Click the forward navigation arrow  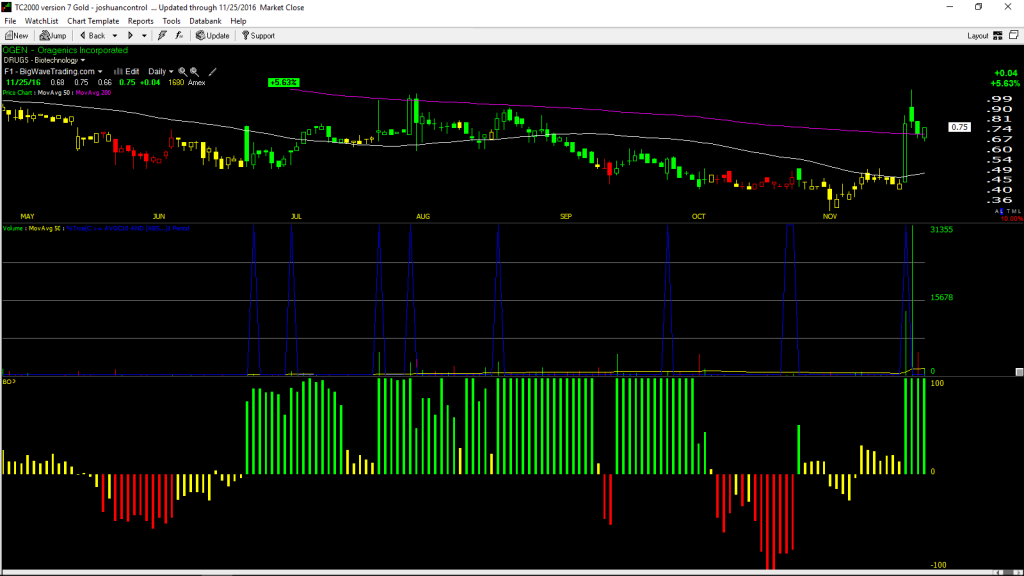point(130,36)
